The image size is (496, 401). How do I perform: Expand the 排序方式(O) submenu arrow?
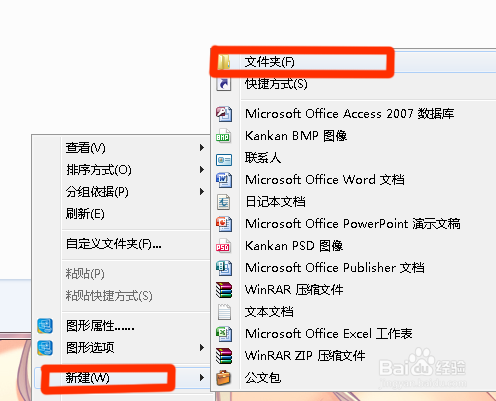(201, 170)
